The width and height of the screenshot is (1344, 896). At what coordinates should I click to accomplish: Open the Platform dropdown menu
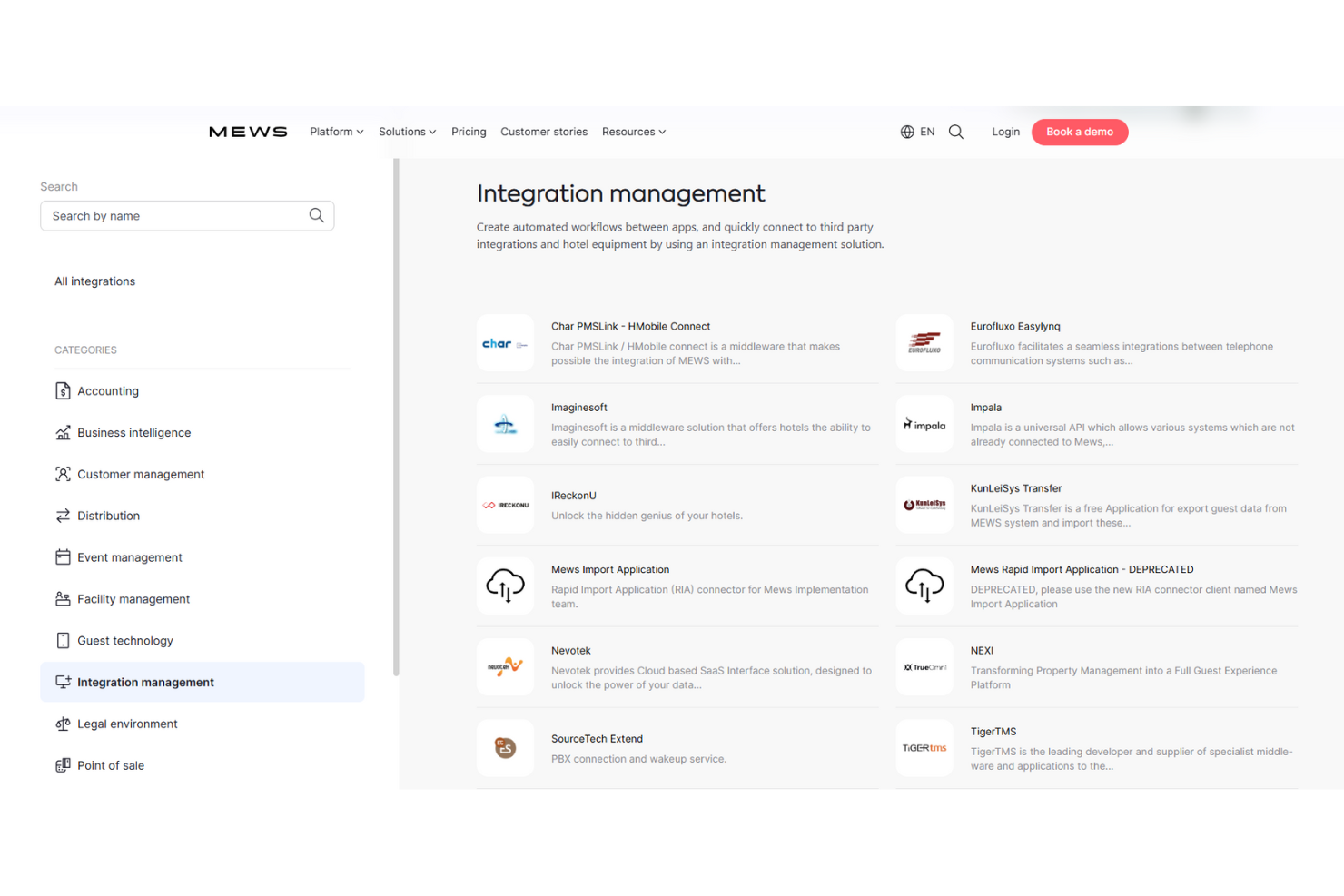(x=336, y=132)
